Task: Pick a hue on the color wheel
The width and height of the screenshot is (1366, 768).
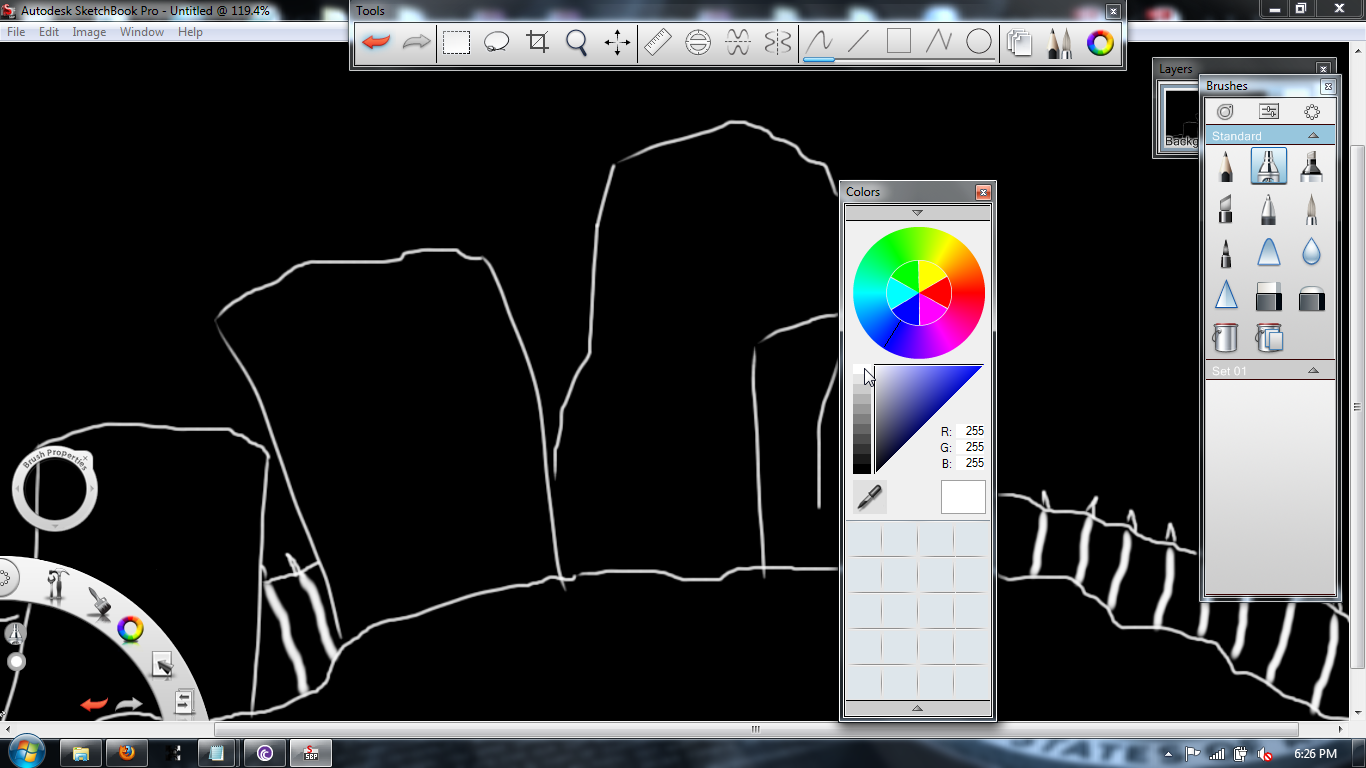Action: point(919,293)
